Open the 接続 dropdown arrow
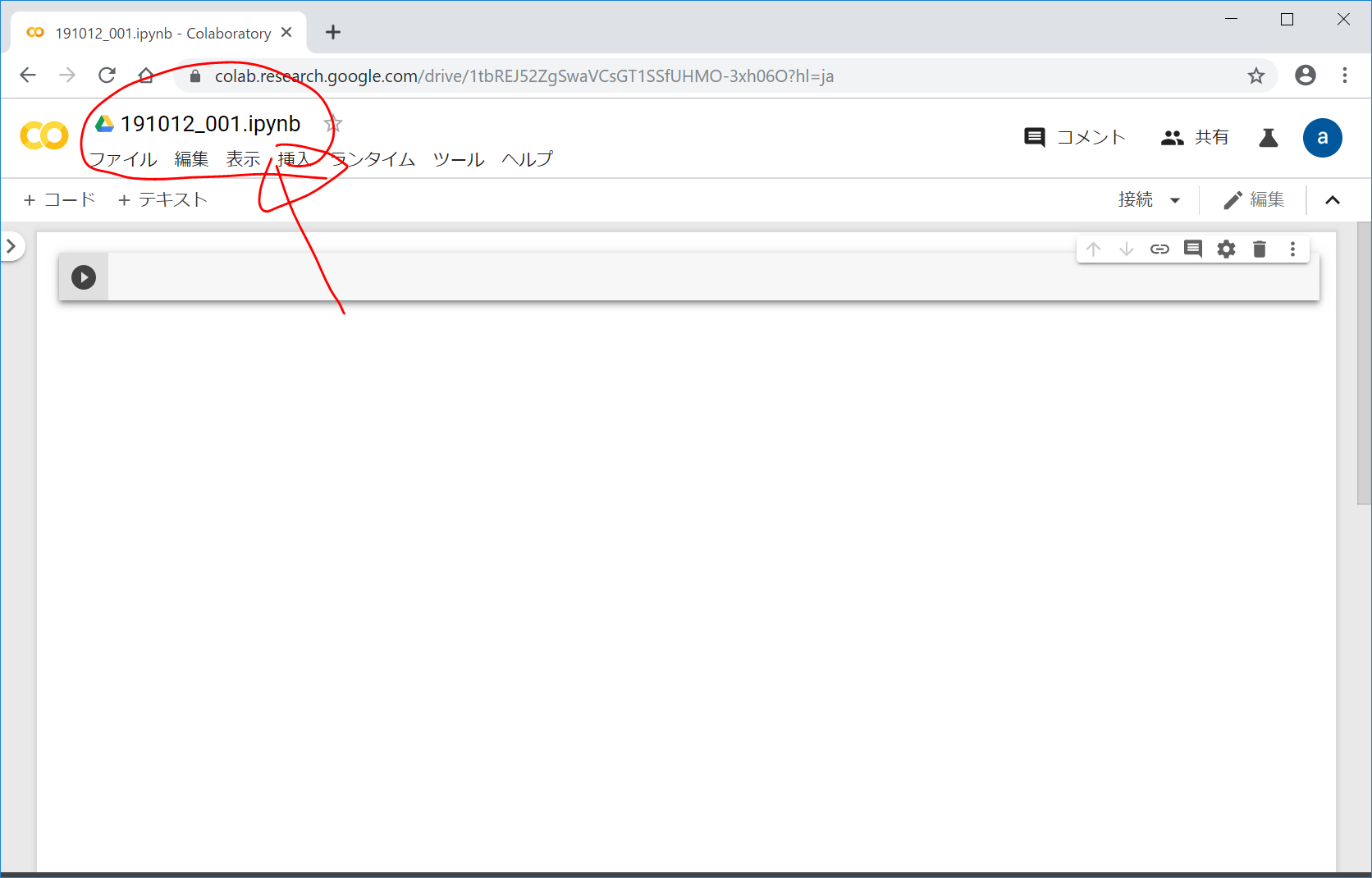 [1175, 200]
